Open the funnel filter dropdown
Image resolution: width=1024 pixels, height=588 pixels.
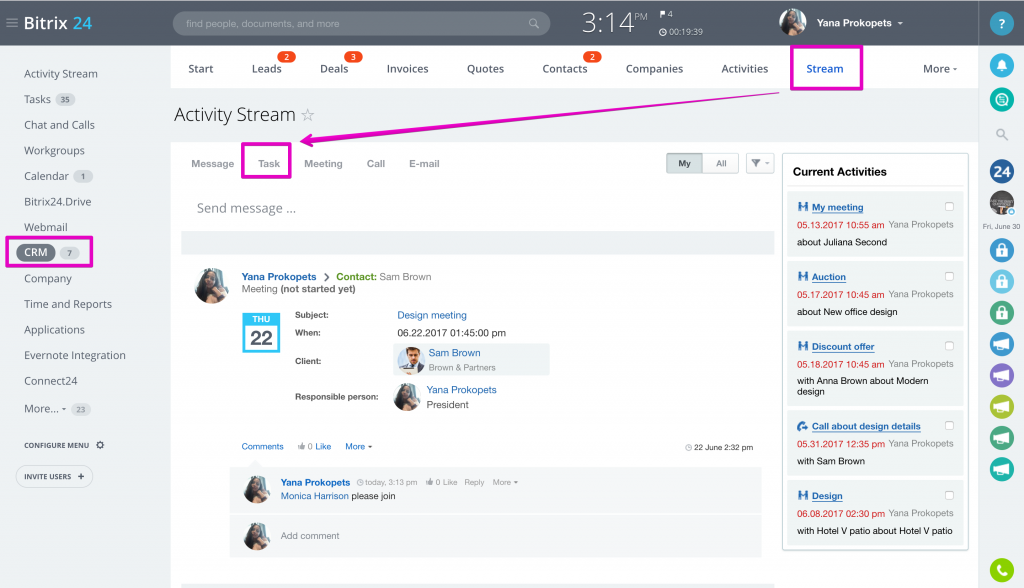760,163
